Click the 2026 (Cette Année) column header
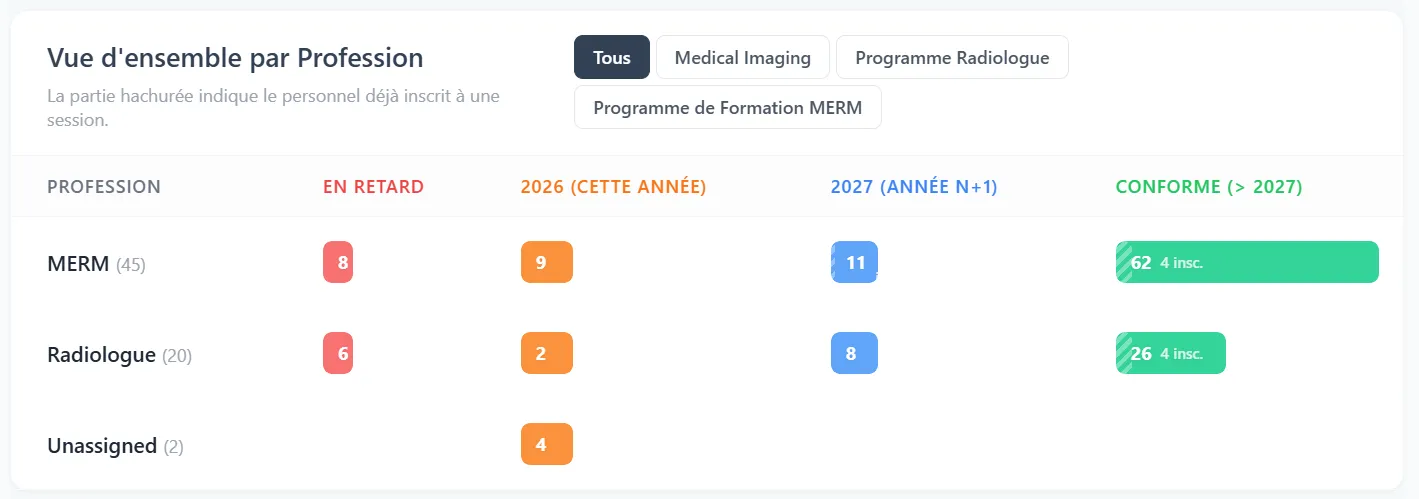Image resolution: width=1419 pixels, height=499 pixels. click(x=614, y=187)
